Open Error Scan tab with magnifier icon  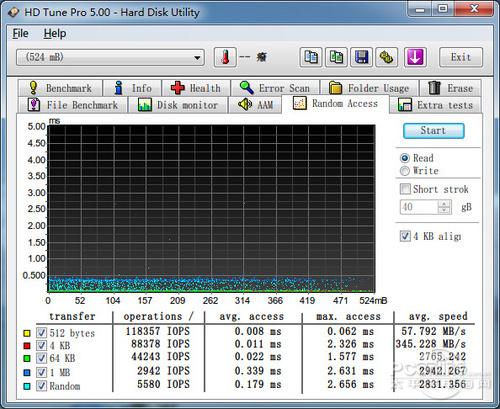point(275,88)
